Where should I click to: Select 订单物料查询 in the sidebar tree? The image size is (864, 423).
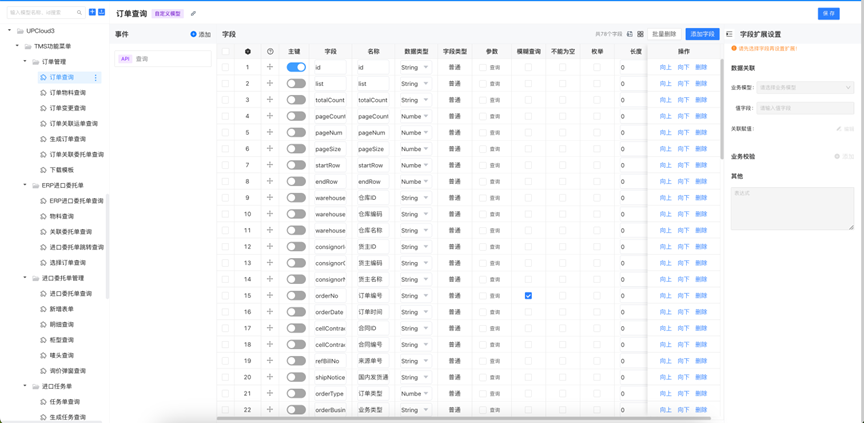(67, 93)
